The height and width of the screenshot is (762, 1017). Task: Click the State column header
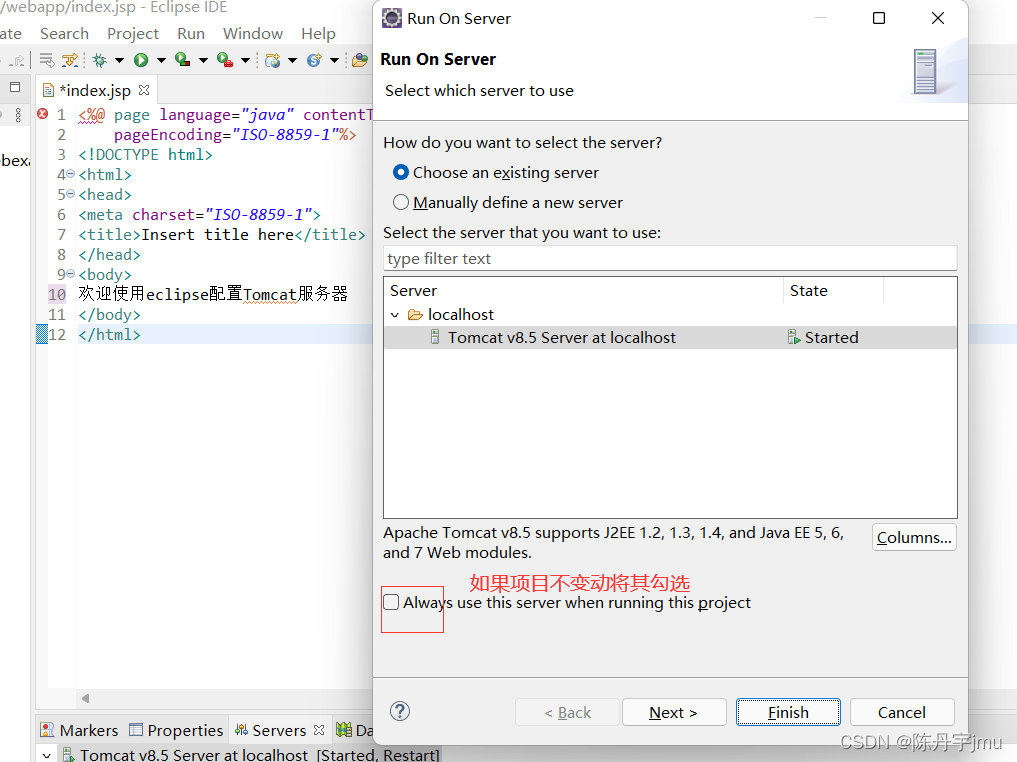tap(833, 291)
